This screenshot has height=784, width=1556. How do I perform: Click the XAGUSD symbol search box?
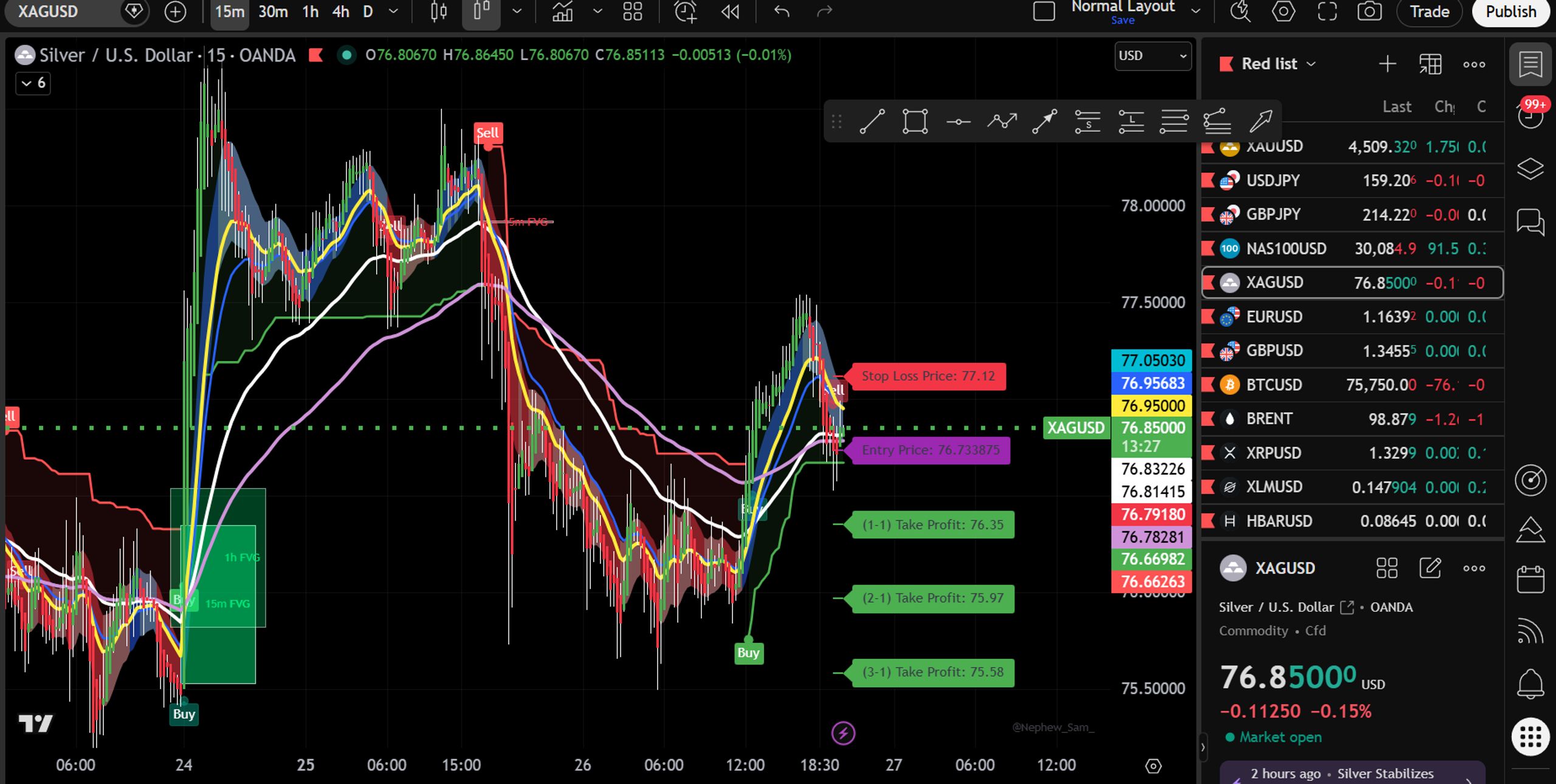76,12
